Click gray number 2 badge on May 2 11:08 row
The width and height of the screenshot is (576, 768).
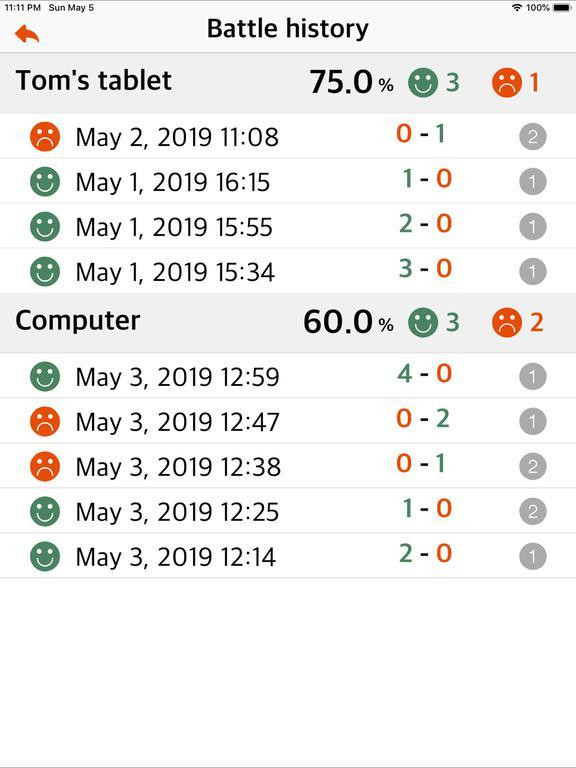(533, 137)
